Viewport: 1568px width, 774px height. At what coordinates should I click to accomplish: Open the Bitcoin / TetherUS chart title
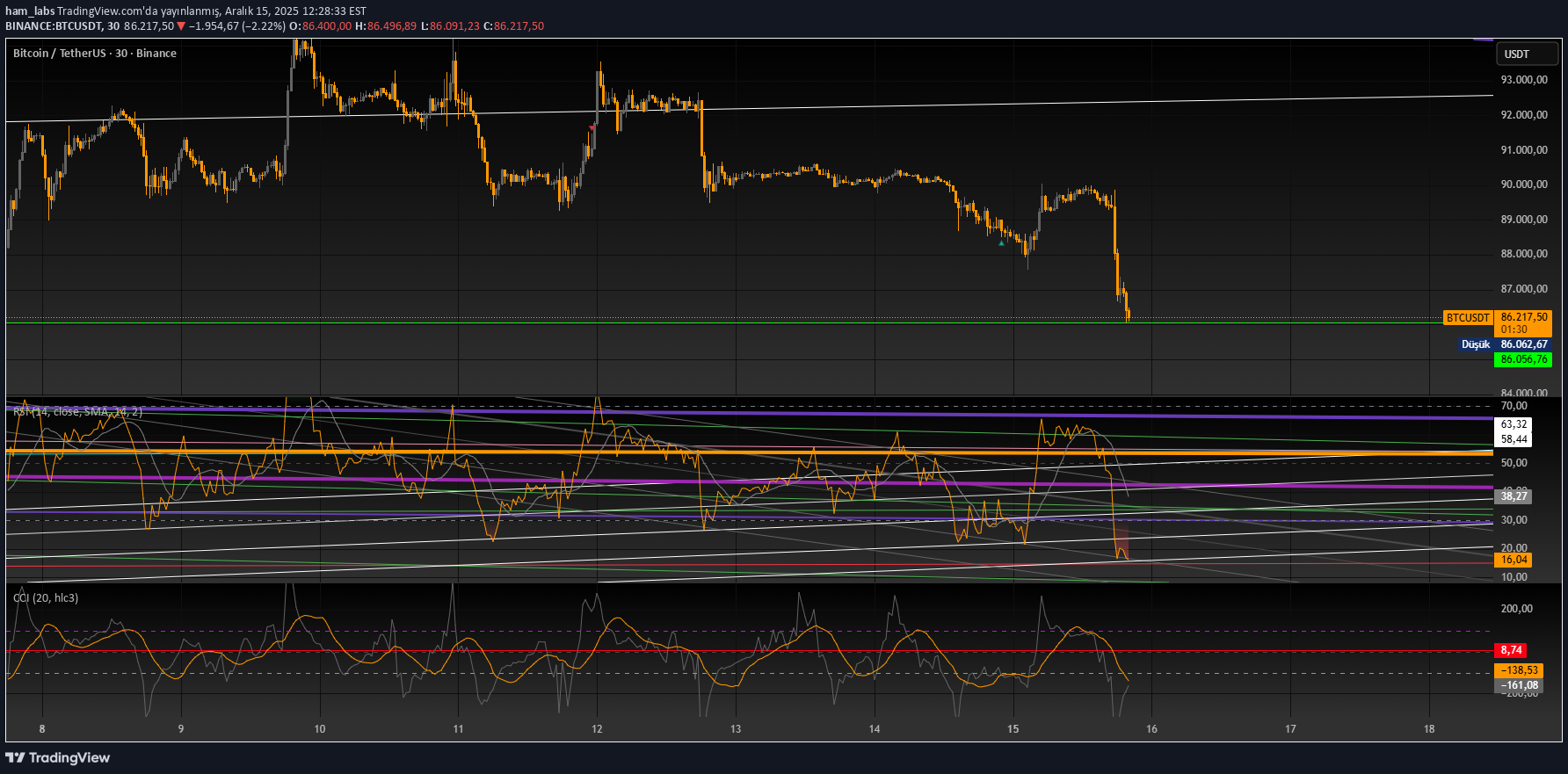point(95,54)
